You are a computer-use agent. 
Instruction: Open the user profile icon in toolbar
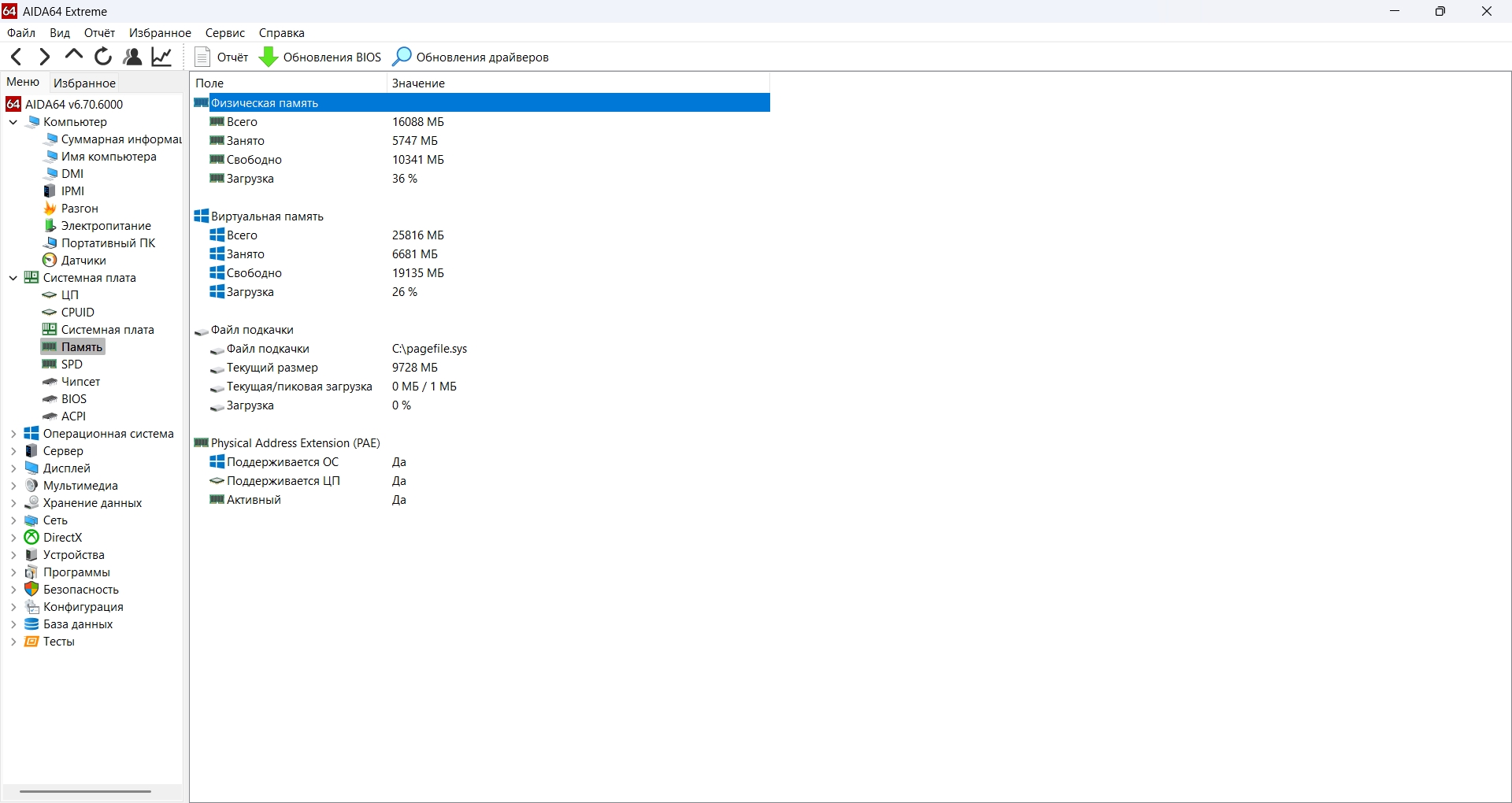tap(132, 57)
